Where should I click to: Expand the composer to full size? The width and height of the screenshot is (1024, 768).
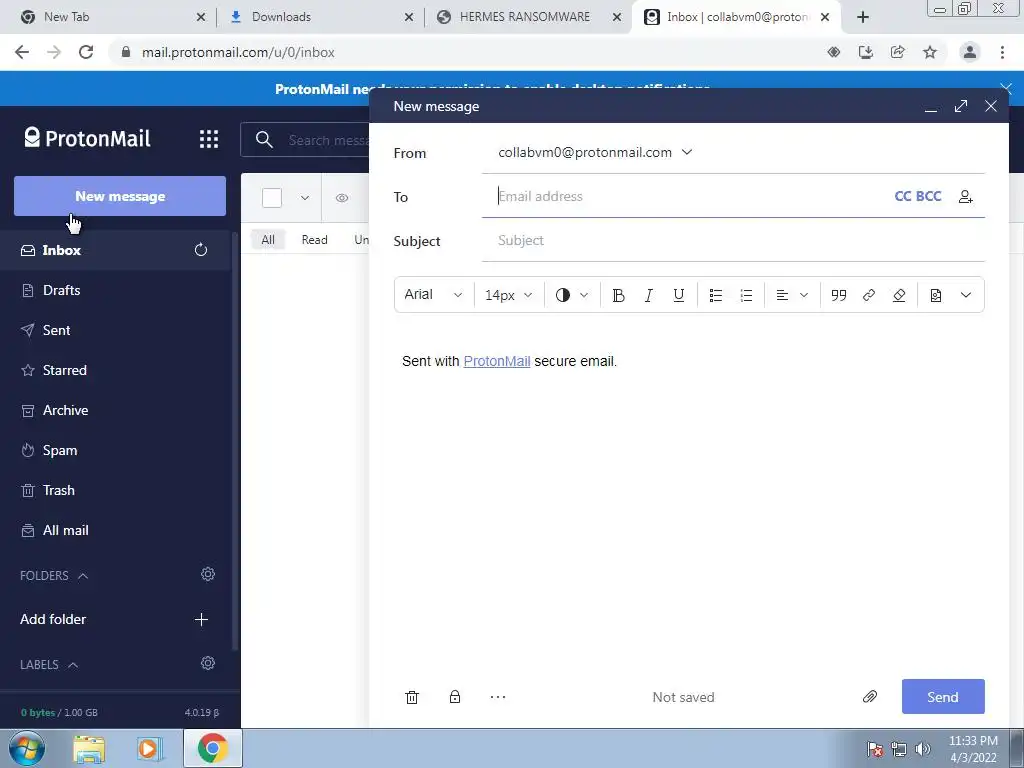tap(961, 106)
